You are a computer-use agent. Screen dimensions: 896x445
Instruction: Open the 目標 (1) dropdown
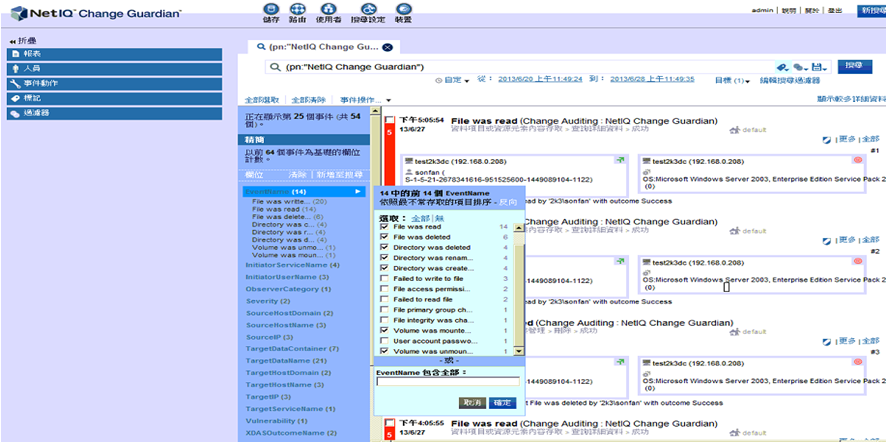tap(733, 81)
